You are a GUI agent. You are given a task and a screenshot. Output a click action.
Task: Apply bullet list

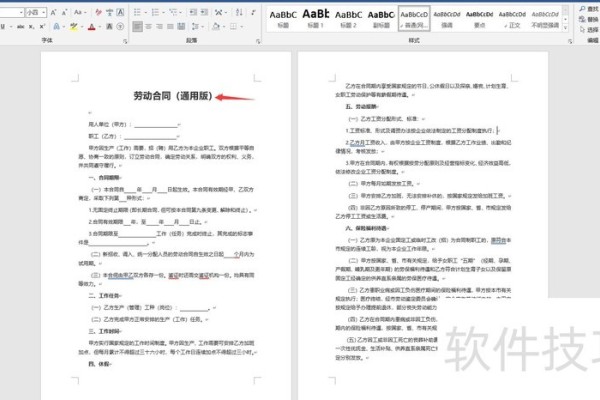137,13
